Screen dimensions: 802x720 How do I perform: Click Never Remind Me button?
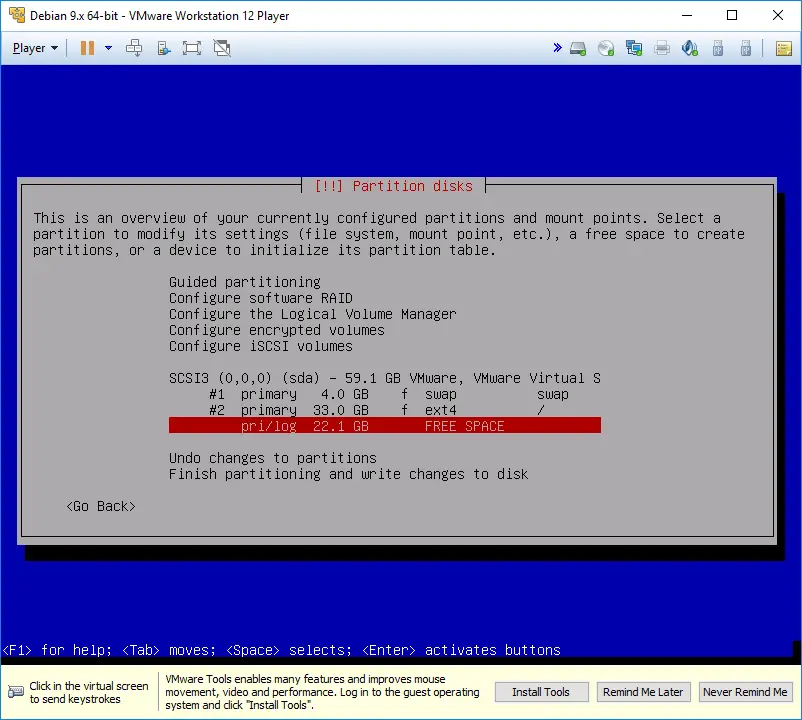745,692
